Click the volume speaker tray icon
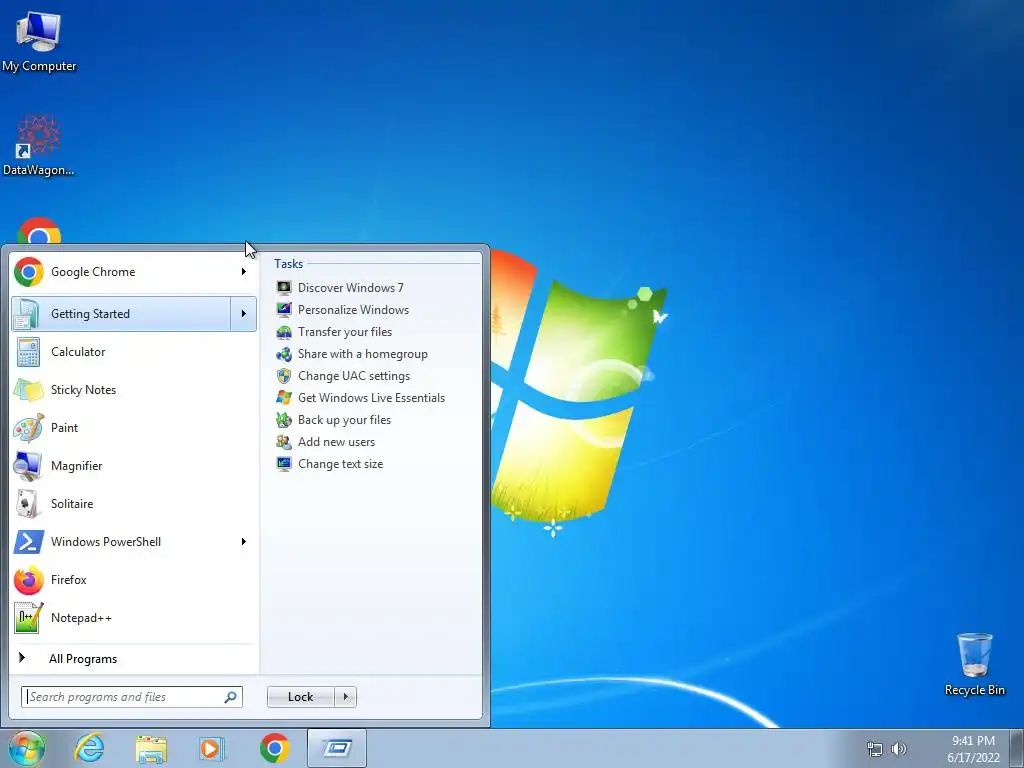Screen dimensions: 1024x768 coord(899,749)
